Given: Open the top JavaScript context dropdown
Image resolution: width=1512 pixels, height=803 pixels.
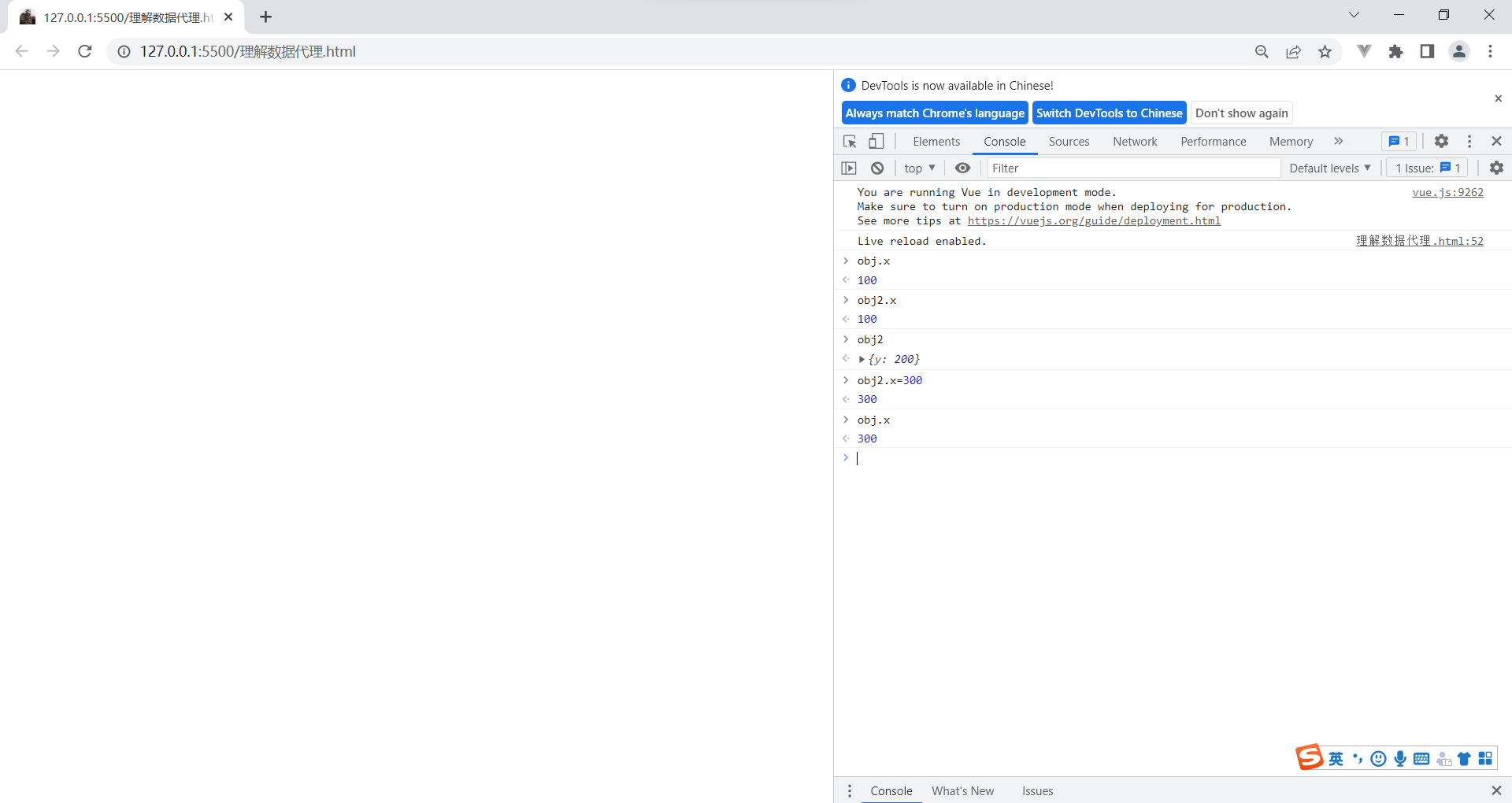Looking at the screenshot, I should 920,168.
